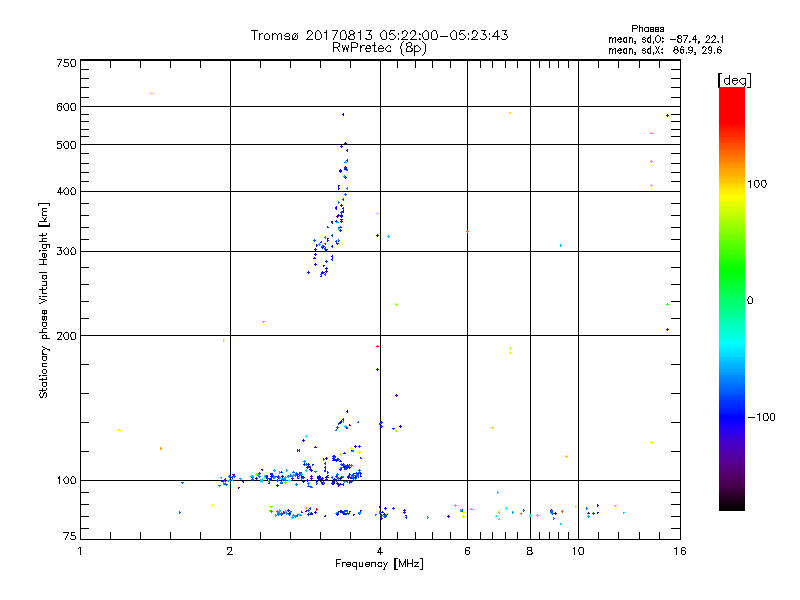Click colorbar tick label "100"
The width and height of the screenshot is (800, 600).
click(x=757, y=184)
